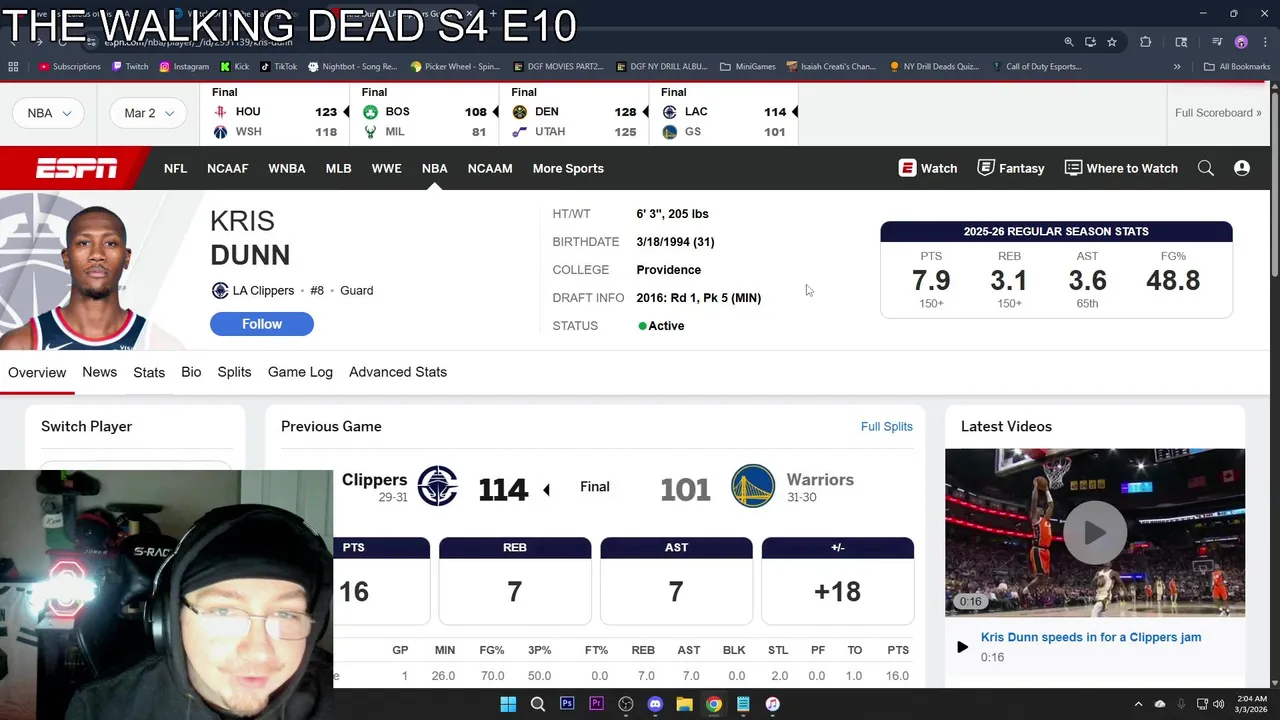Open All Bookmarks folder
Image resolution: width=1280 pixels, height=720 pixels.
(1237, 67)
